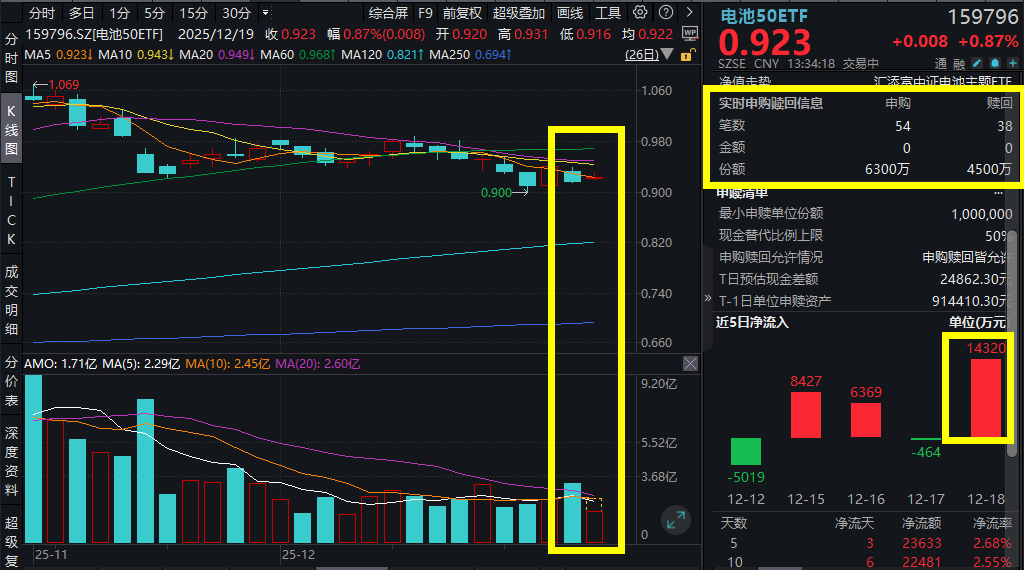Click right panel vertical scrollbar
Viewport: 1024px width, 570px height.
pos(1012,343)
